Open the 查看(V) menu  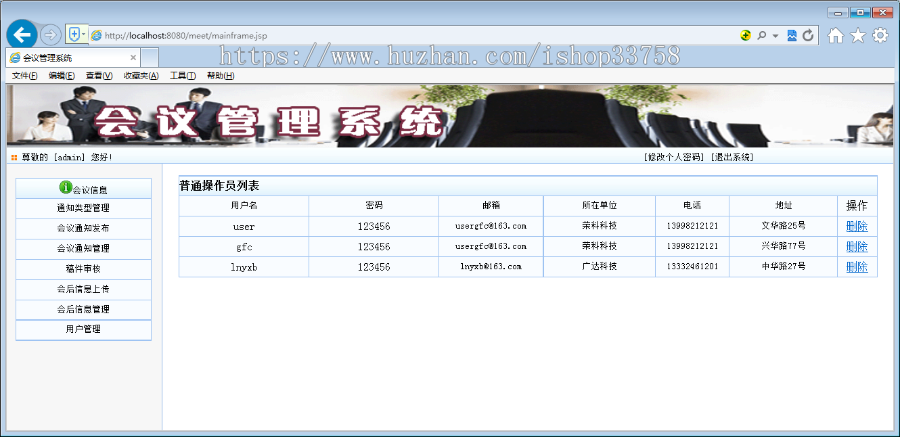pyautogui.click(x=99, y=76)
